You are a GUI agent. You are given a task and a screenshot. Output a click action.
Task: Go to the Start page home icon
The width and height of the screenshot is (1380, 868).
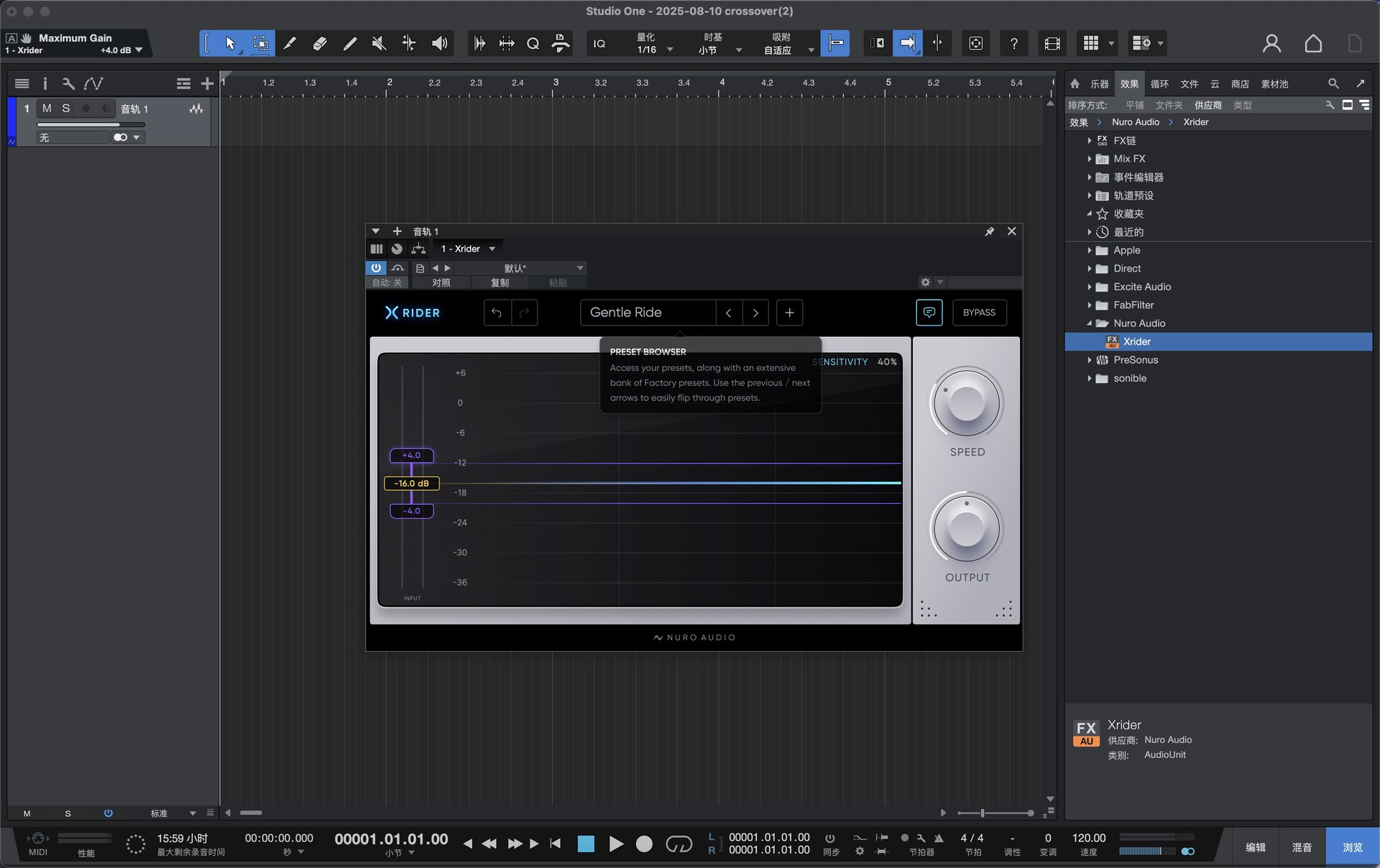[x=1313, y=44]
